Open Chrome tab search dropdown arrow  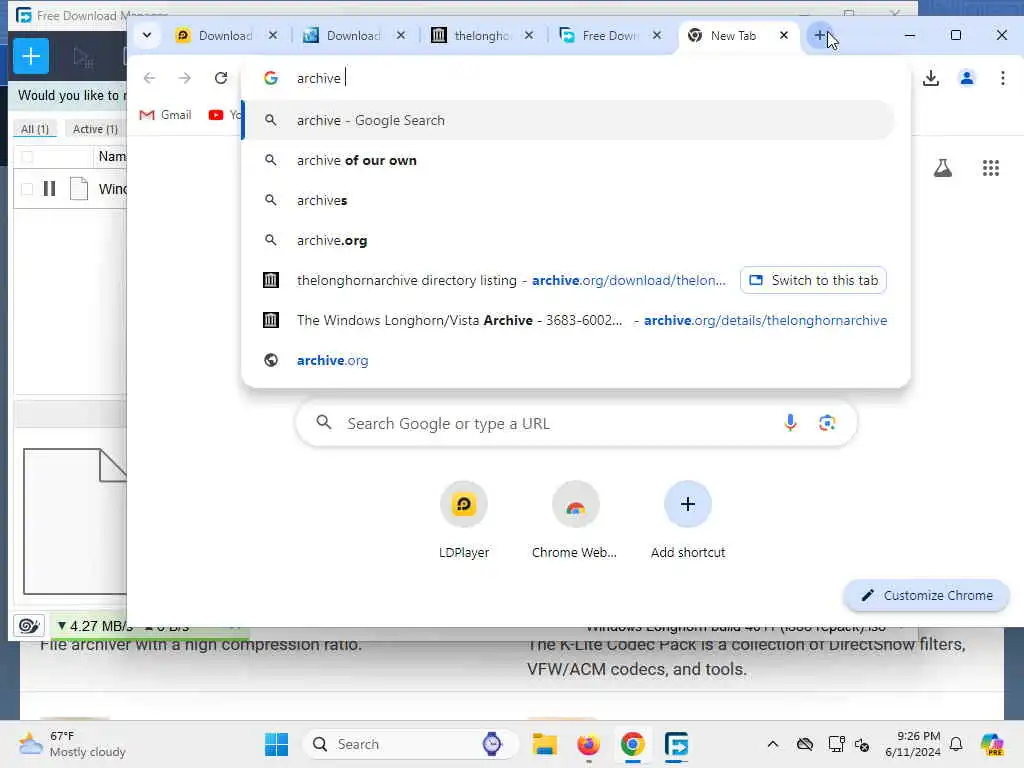pos(147,35)
